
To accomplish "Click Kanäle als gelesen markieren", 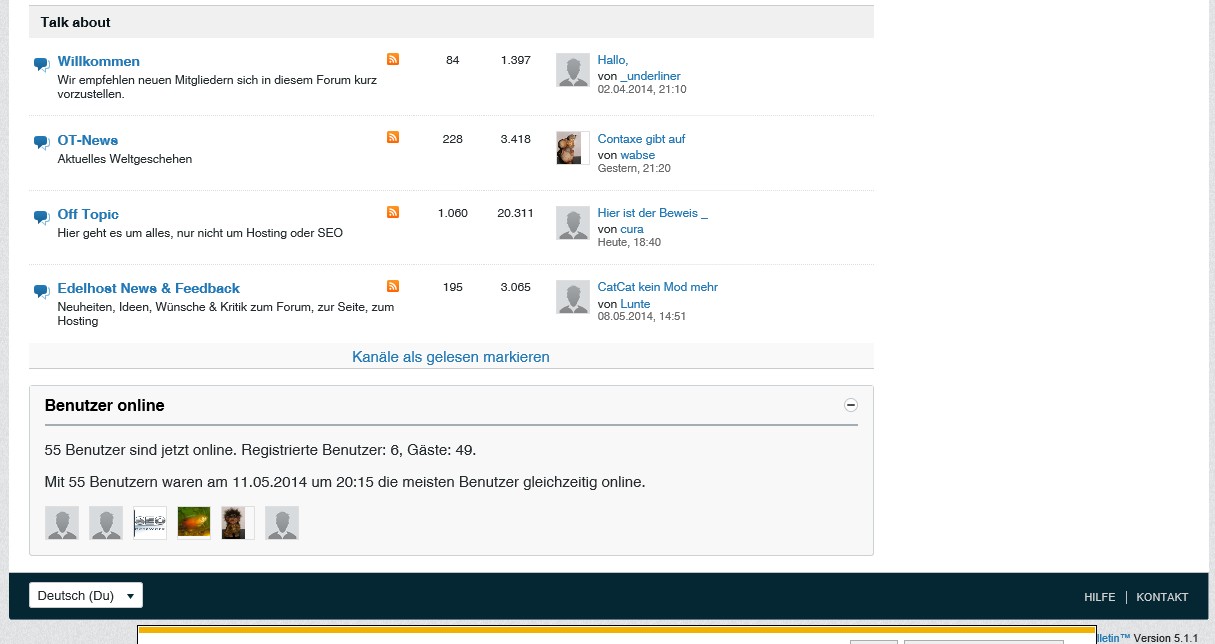I will pyautogui.click(x=450, y=357).
